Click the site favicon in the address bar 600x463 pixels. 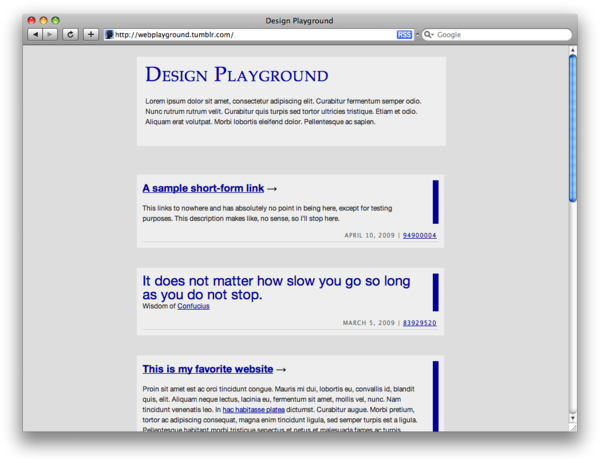[x=109, y=34]
